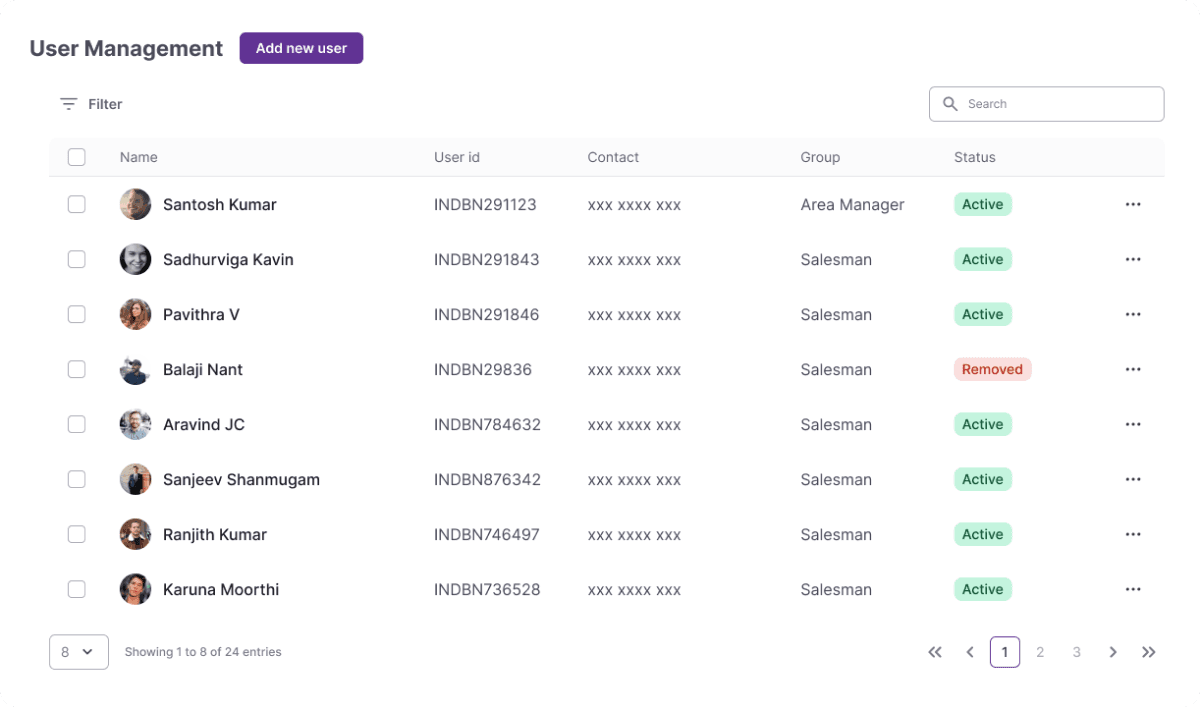Click Karuna Moorthi's avatar
The image size is (1200, 708).
pos(135,589)
